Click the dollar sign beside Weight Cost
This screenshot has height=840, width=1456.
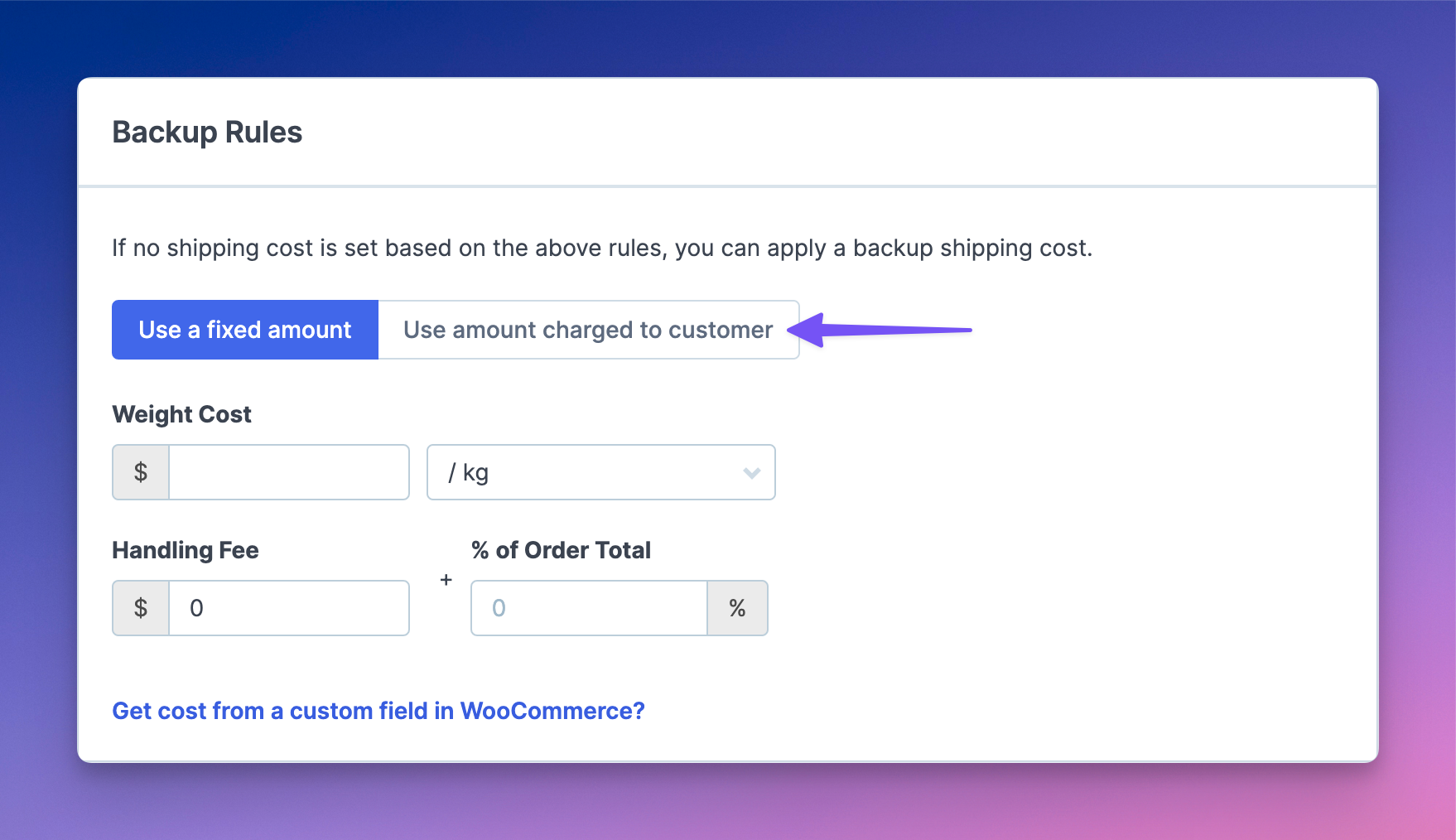pos(141,472)
